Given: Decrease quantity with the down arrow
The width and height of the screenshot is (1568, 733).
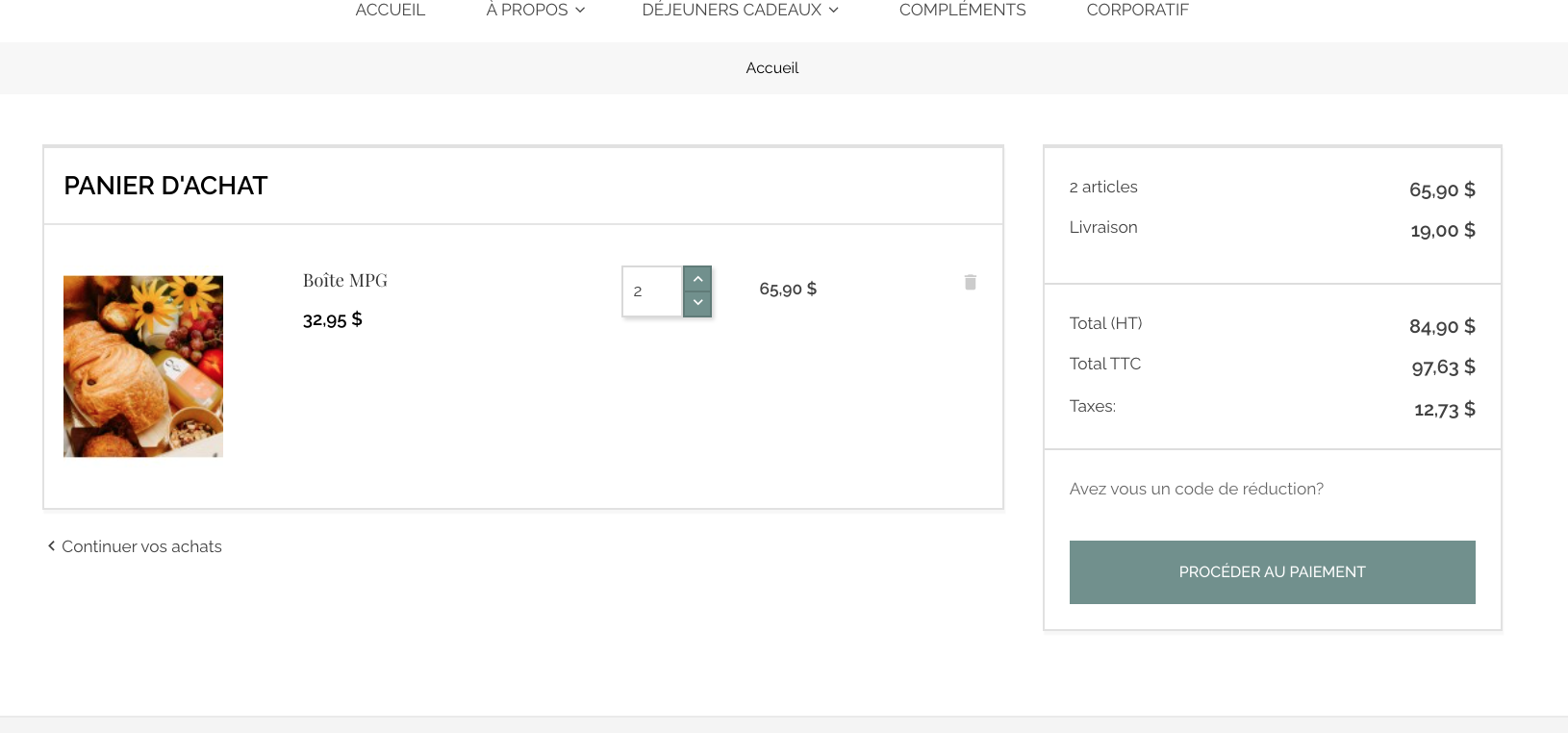Looking at the screenshot, I should (x=697, y=303).
